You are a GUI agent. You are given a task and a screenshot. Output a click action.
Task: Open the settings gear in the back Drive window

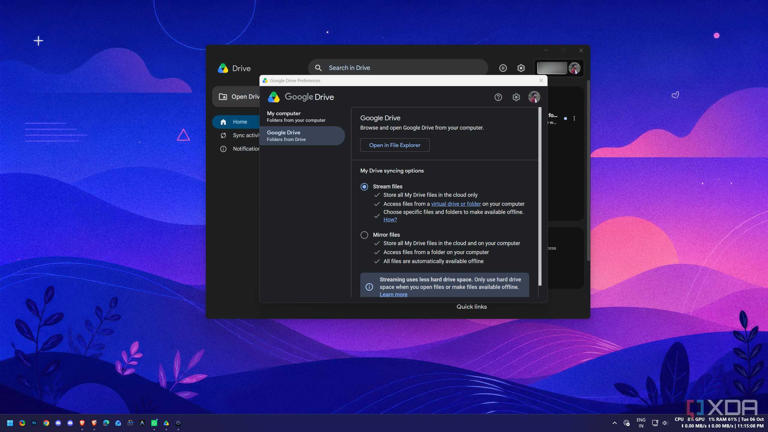pyautogui.click(x=521, y=68)
